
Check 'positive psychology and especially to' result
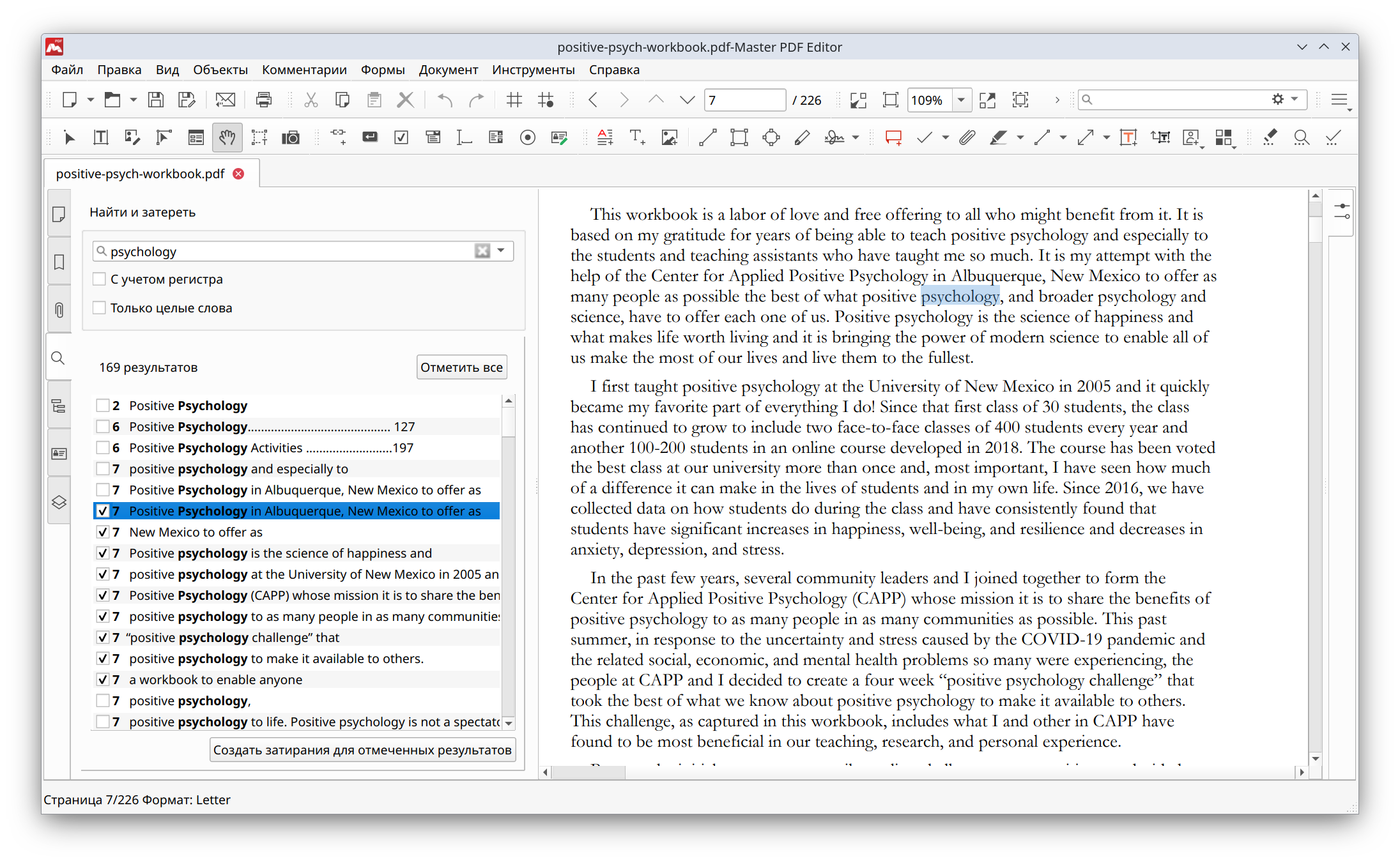pyautogui.click(x=102, y=469)
